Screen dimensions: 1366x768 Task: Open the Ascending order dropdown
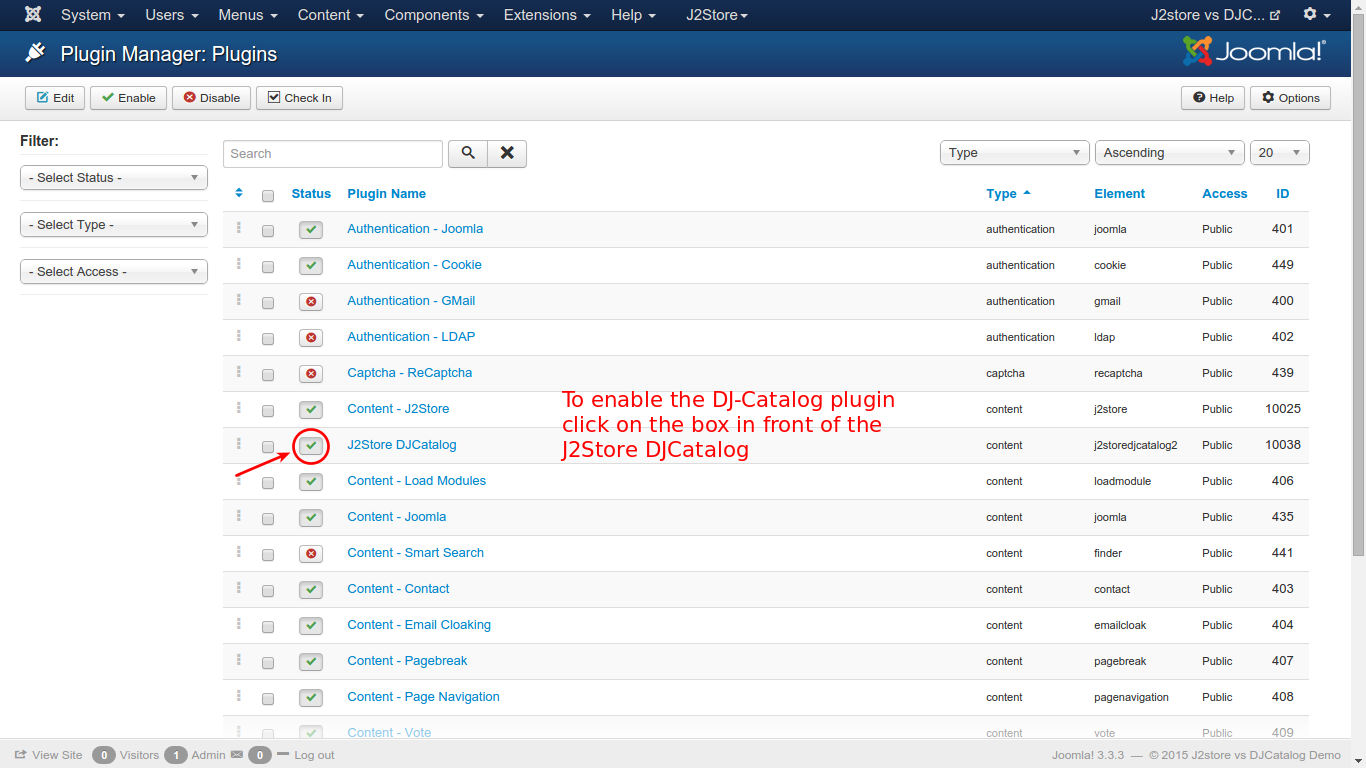click(1170, 153)
